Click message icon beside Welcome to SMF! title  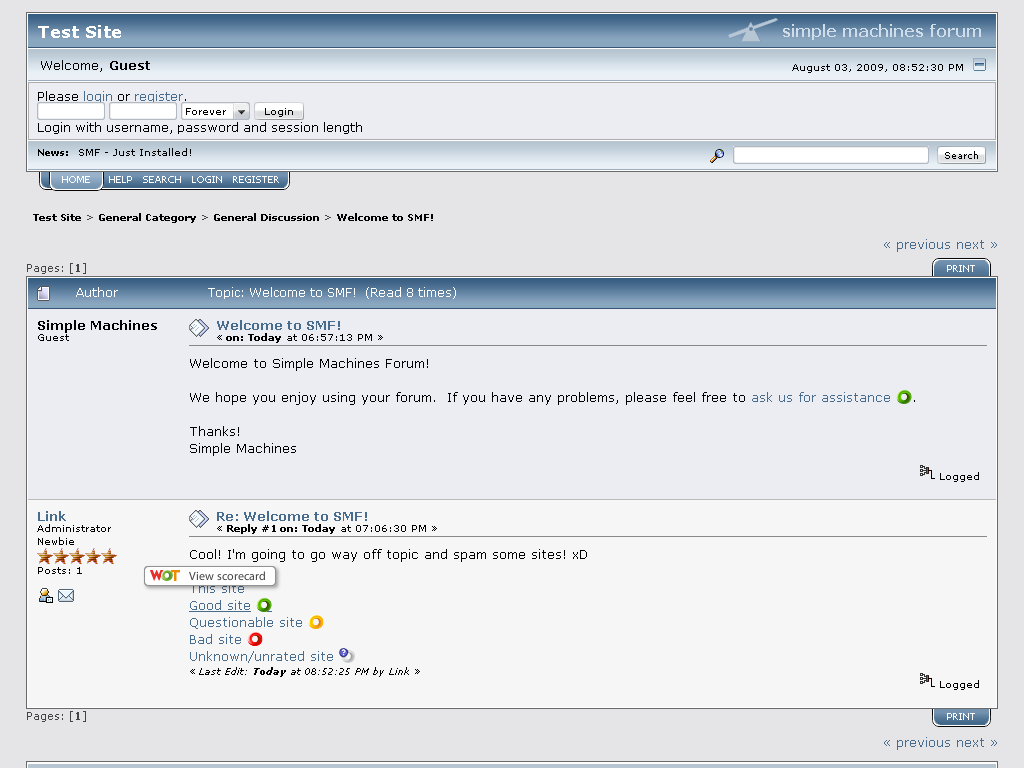199,328
